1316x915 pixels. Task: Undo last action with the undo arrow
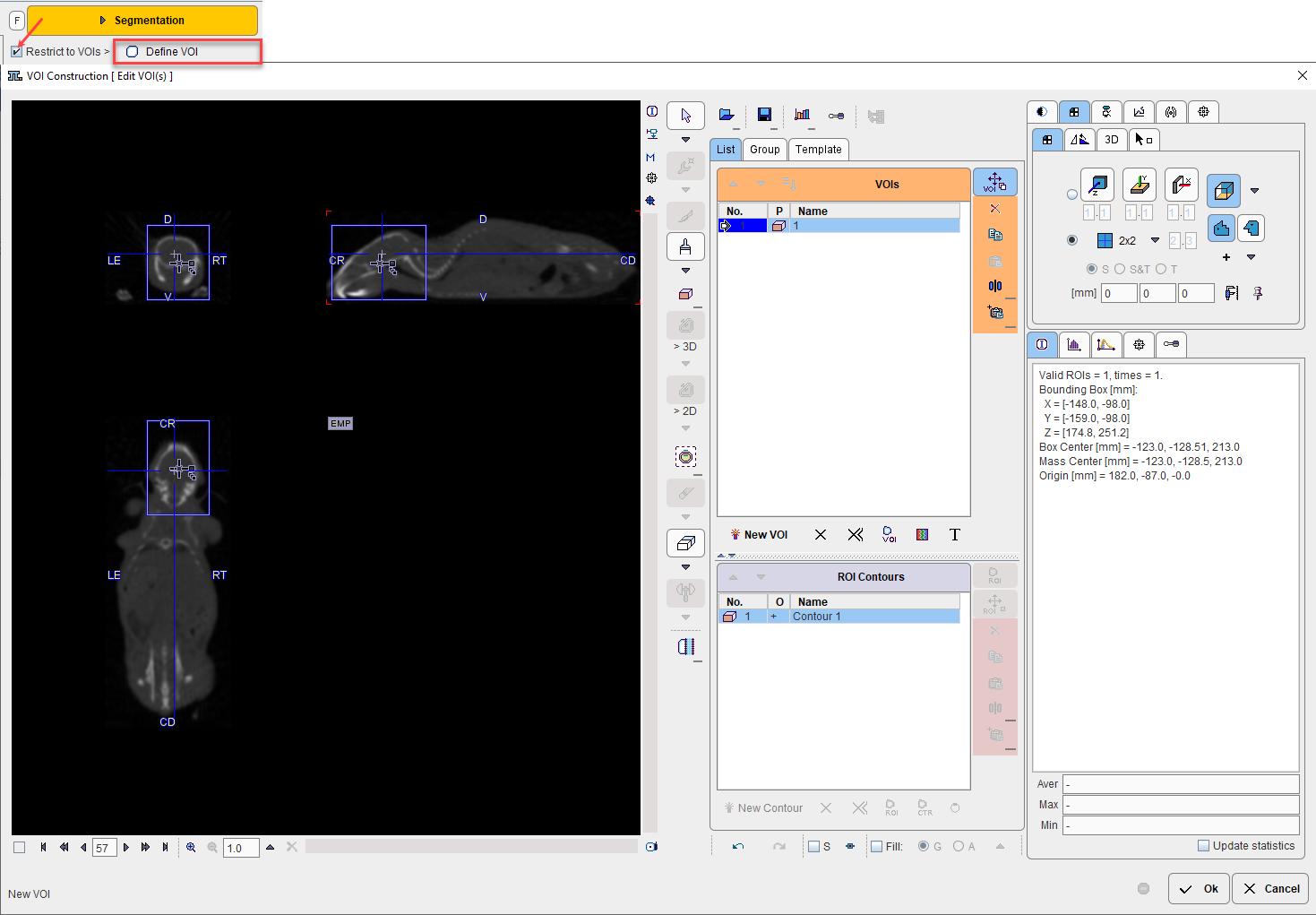[x=738, y=846]
